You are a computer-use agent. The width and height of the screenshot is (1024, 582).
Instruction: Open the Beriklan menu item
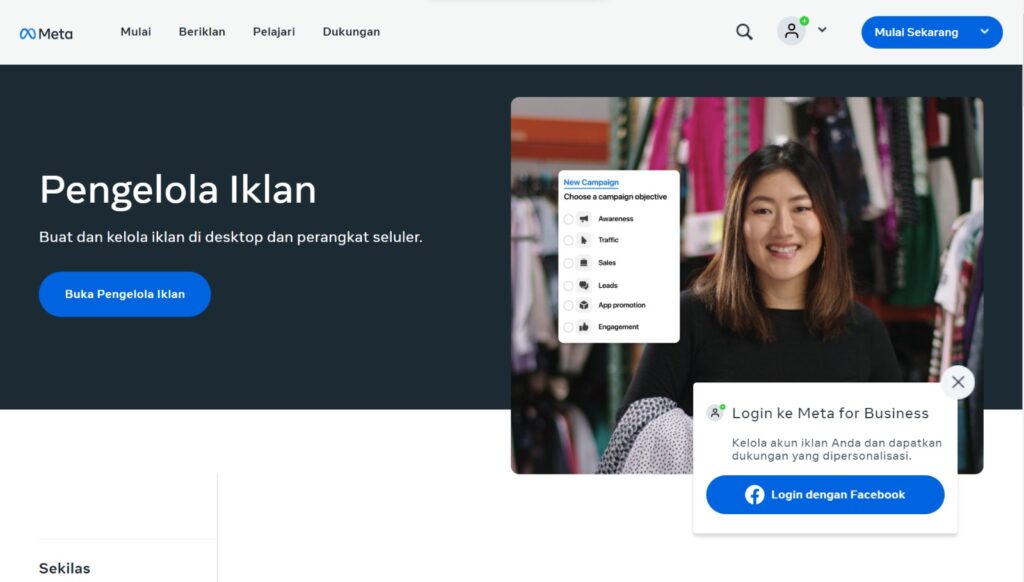click(202, 31)
